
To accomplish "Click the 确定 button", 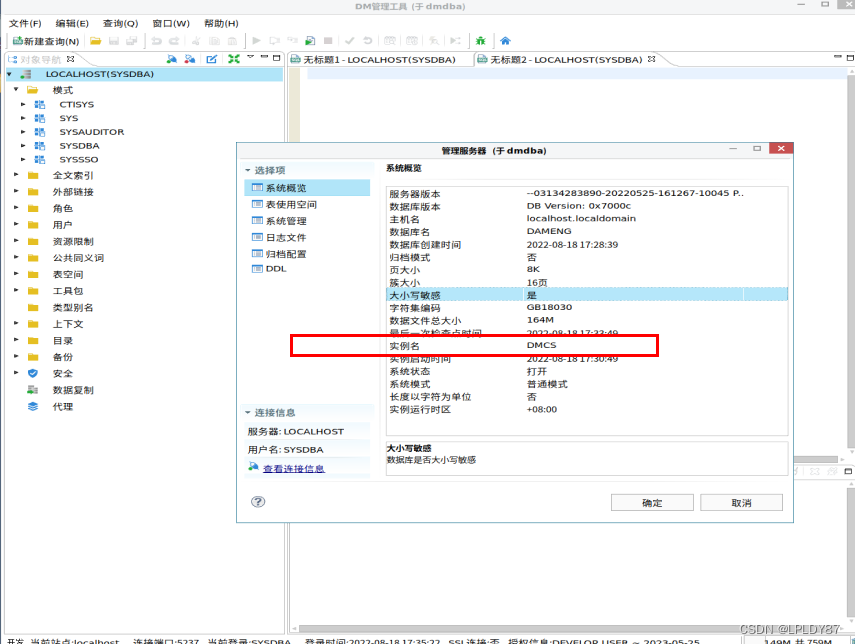I will (652, 503).
